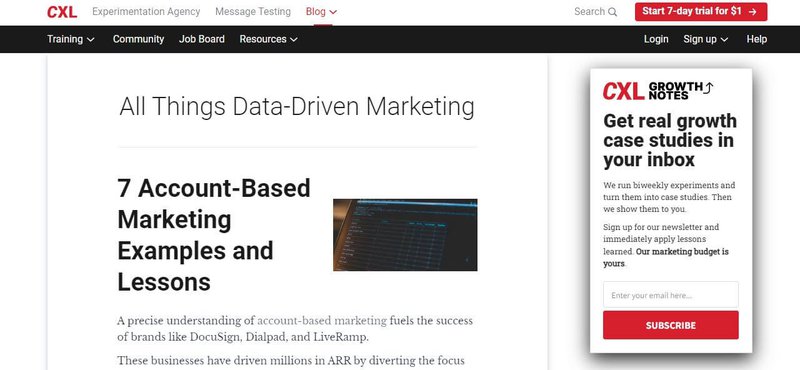Click the red SUBSCRIBE button
This screenshot has height=370, width=800.
pyautogui.click(x=670, y=325)
